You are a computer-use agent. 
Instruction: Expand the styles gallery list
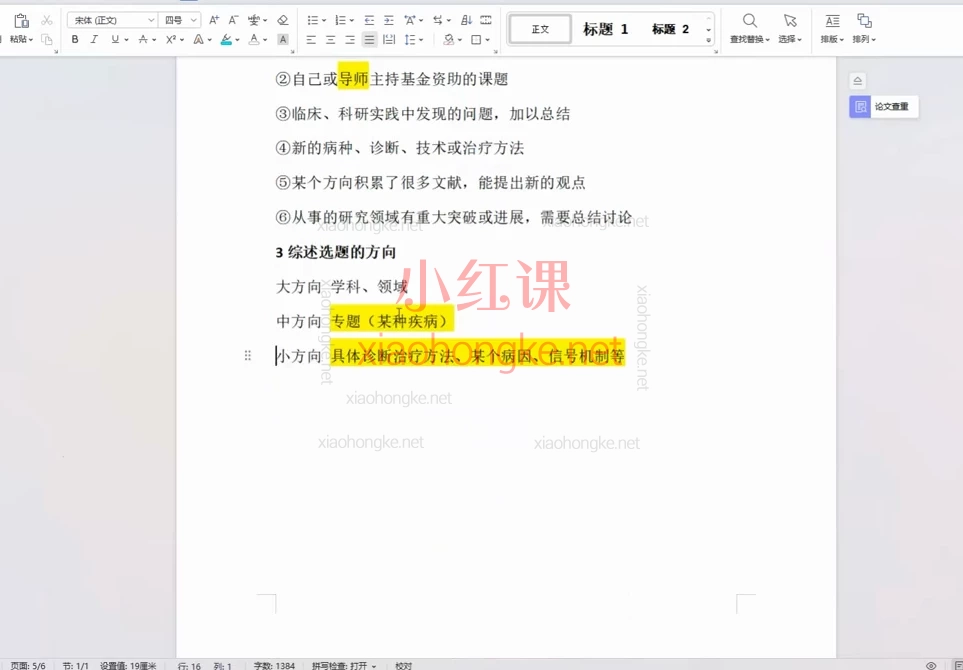coord(709,41)
